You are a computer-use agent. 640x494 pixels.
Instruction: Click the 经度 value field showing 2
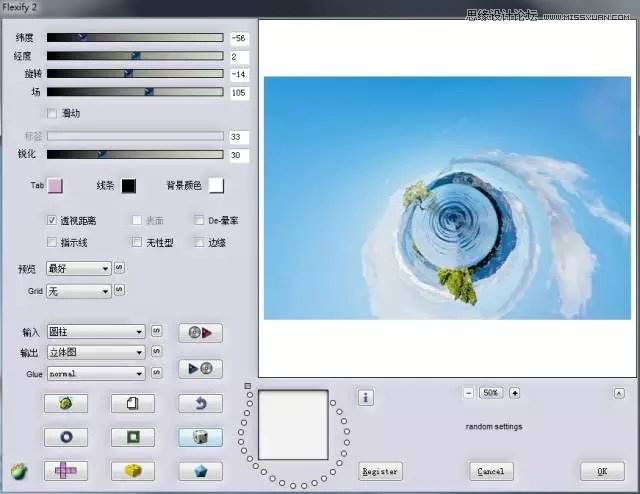[239, 57]
